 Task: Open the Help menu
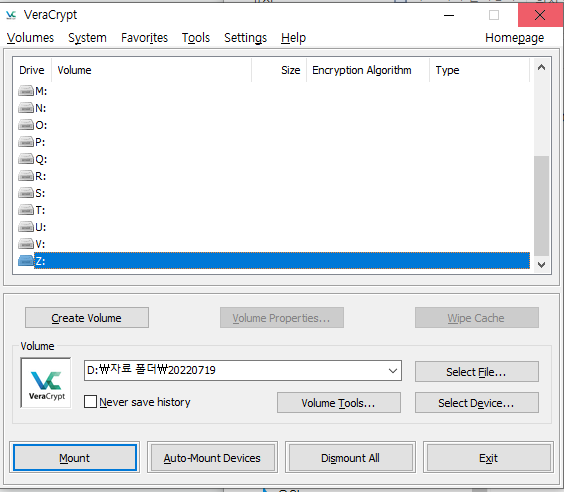coord(293,38)
